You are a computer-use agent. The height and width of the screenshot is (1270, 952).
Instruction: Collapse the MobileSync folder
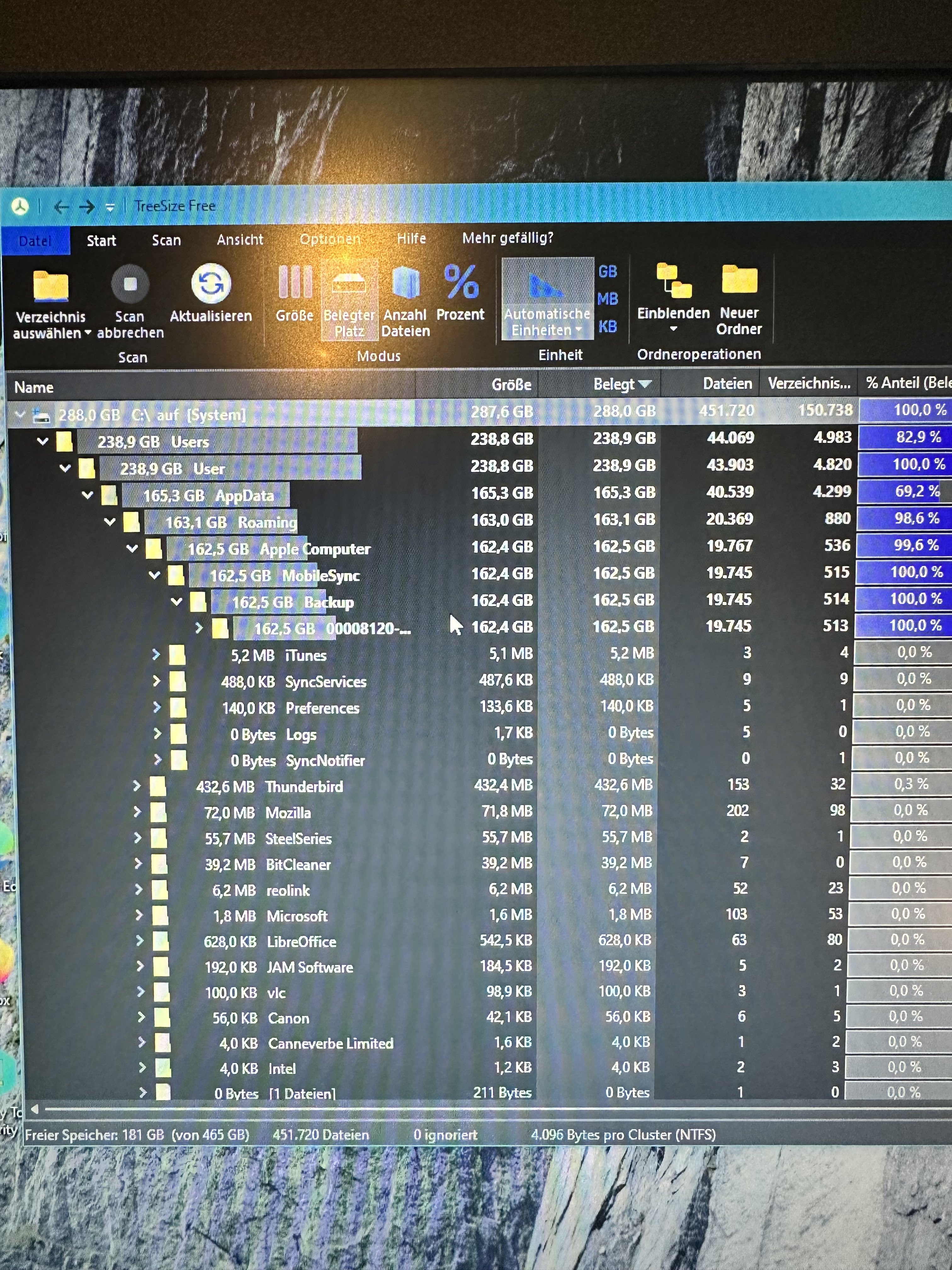(154, 575)
